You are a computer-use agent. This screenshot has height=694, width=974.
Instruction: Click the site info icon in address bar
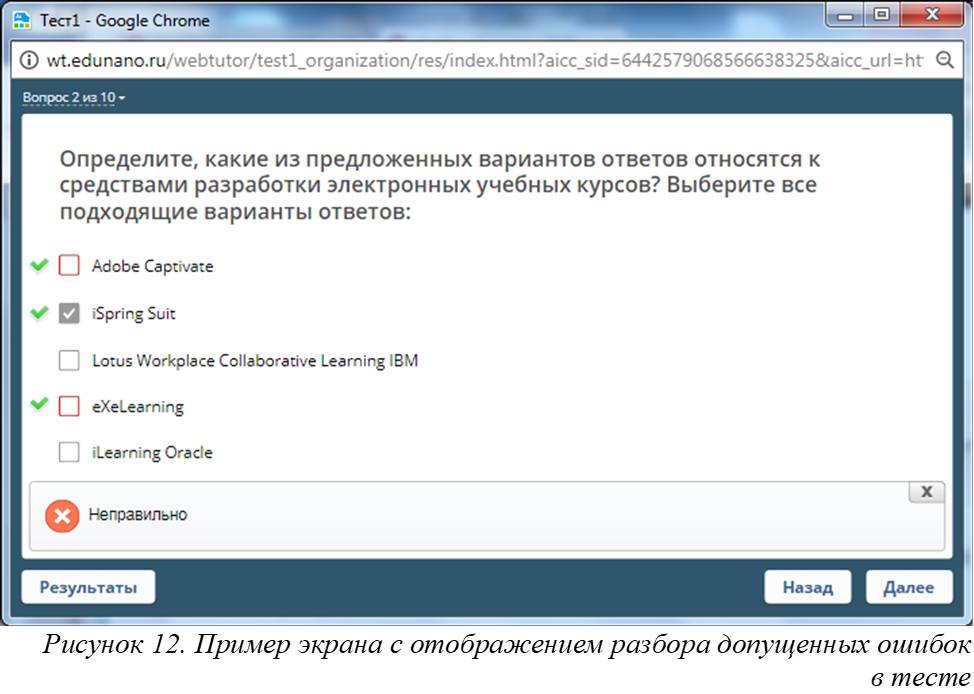click(30, 60)
